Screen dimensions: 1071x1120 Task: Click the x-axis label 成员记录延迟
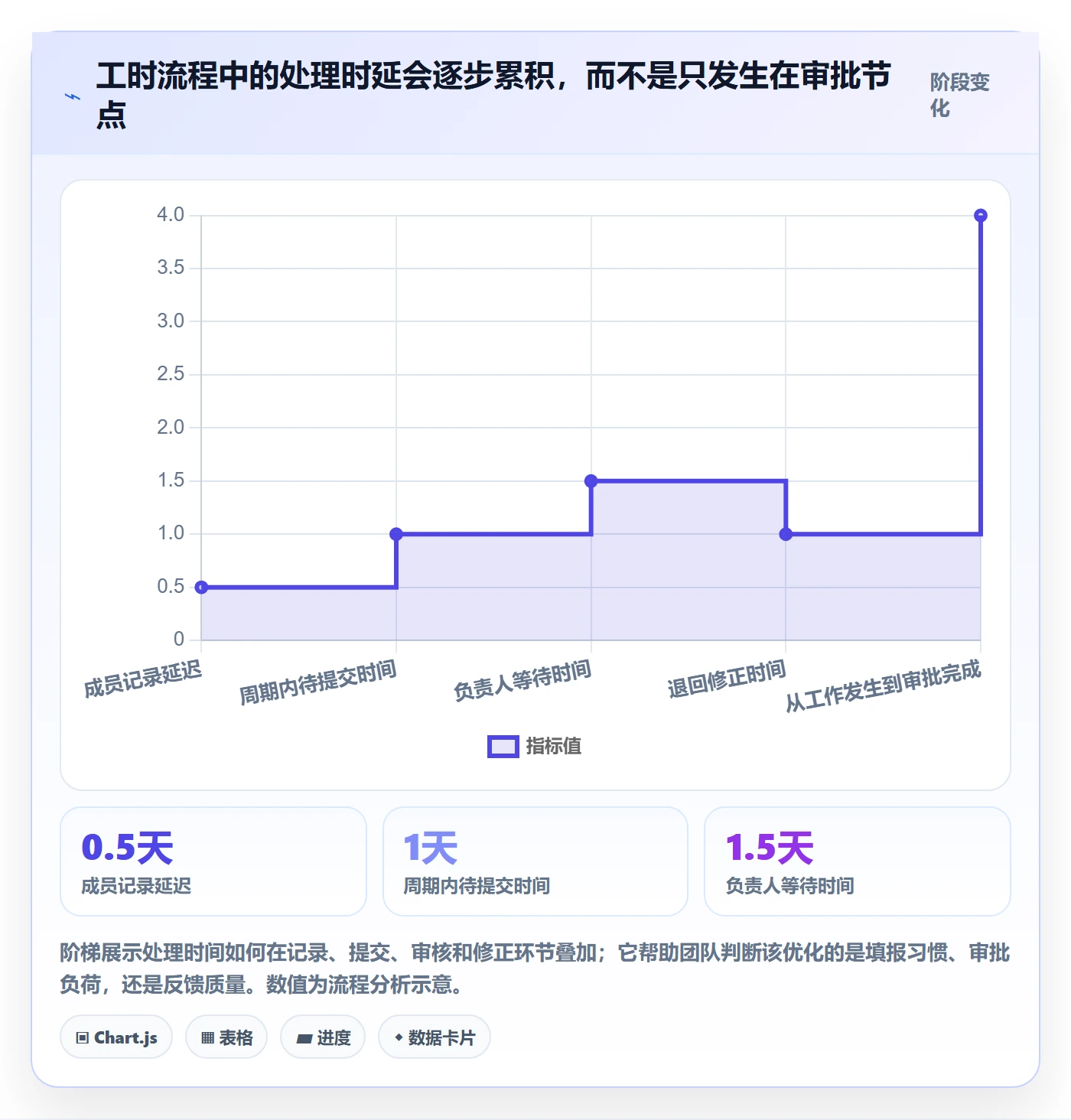143,679
